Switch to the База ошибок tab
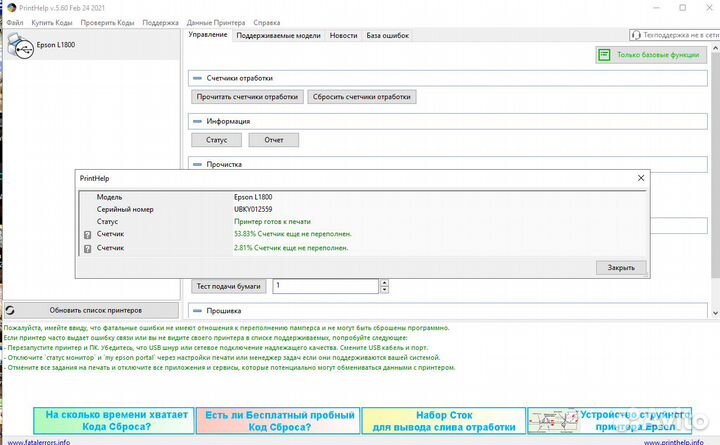This screenshot has width=720, height=445. coord(387,35)
